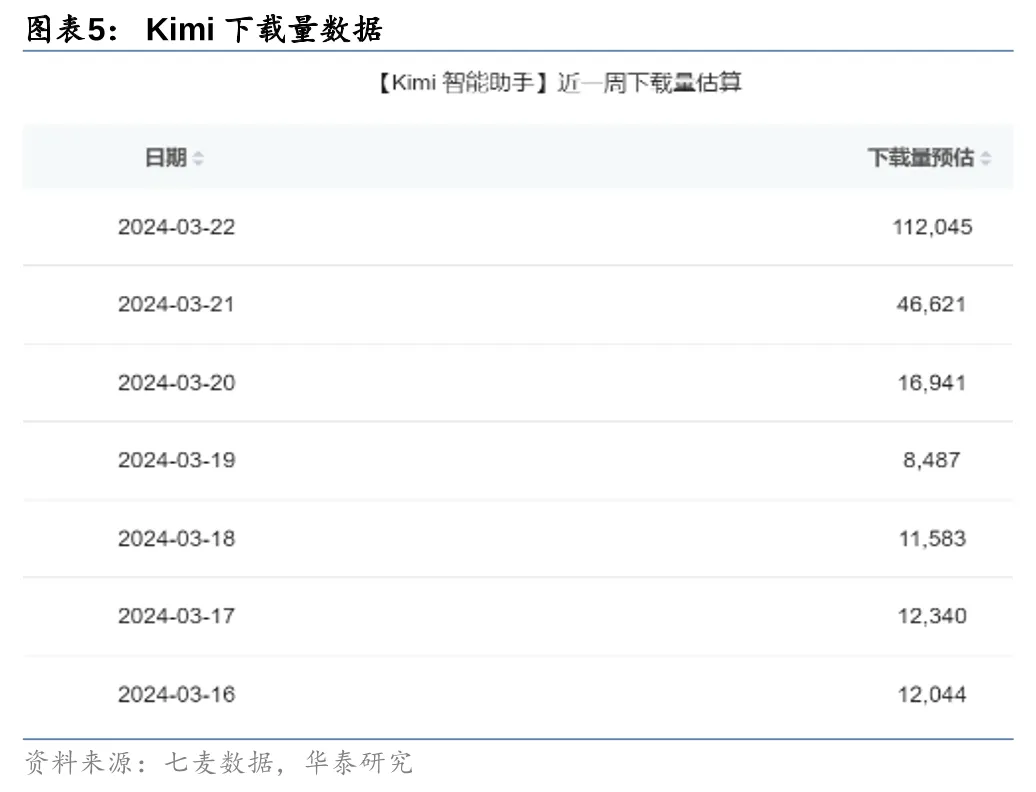The width and height of the screenshot is (1036, 792).
Task: Click the 资料来源 source line
Action: 218,764
